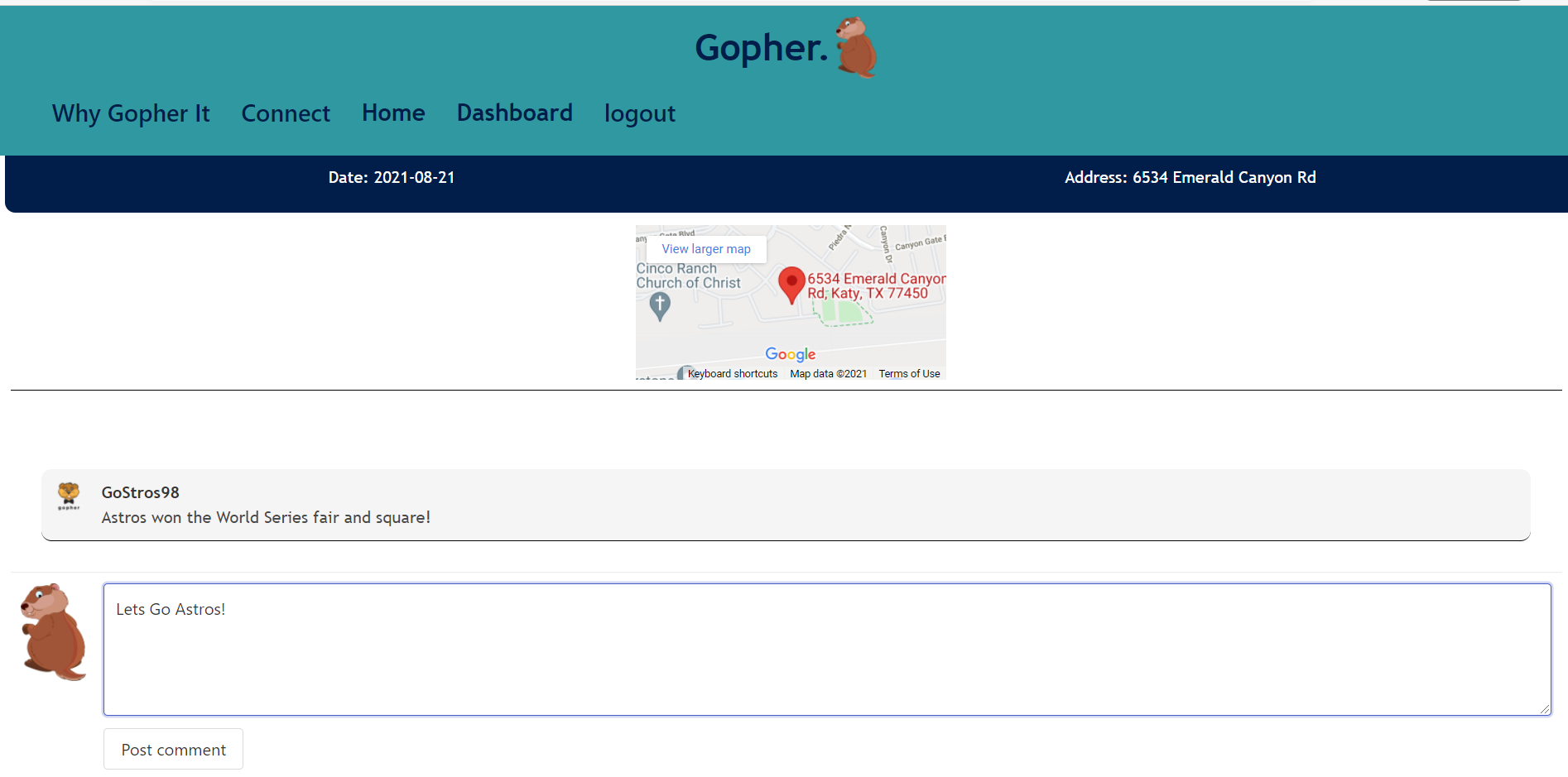This screenshot has width=1568, height=777.
Task: Click the Gopher. site title
Action: (x=761, y=48)
